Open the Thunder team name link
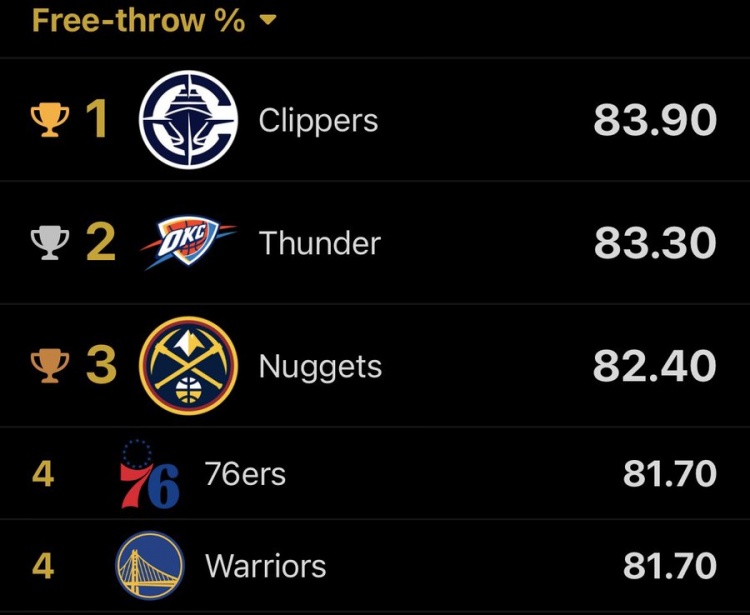This screenshot has width=750, height=615. pyautogui.click(x=319, y=243)
